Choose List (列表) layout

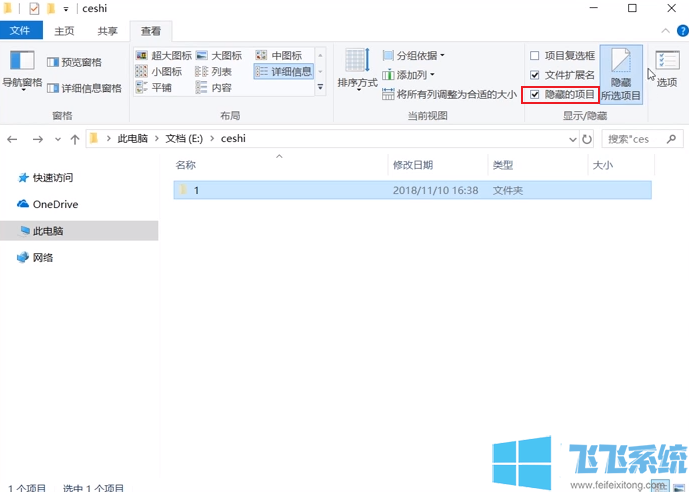[214, 72]
